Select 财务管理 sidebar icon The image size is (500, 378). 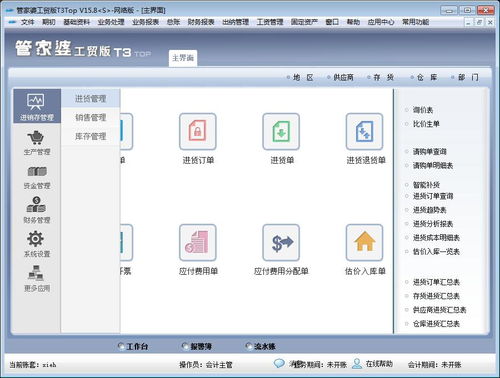36,205
